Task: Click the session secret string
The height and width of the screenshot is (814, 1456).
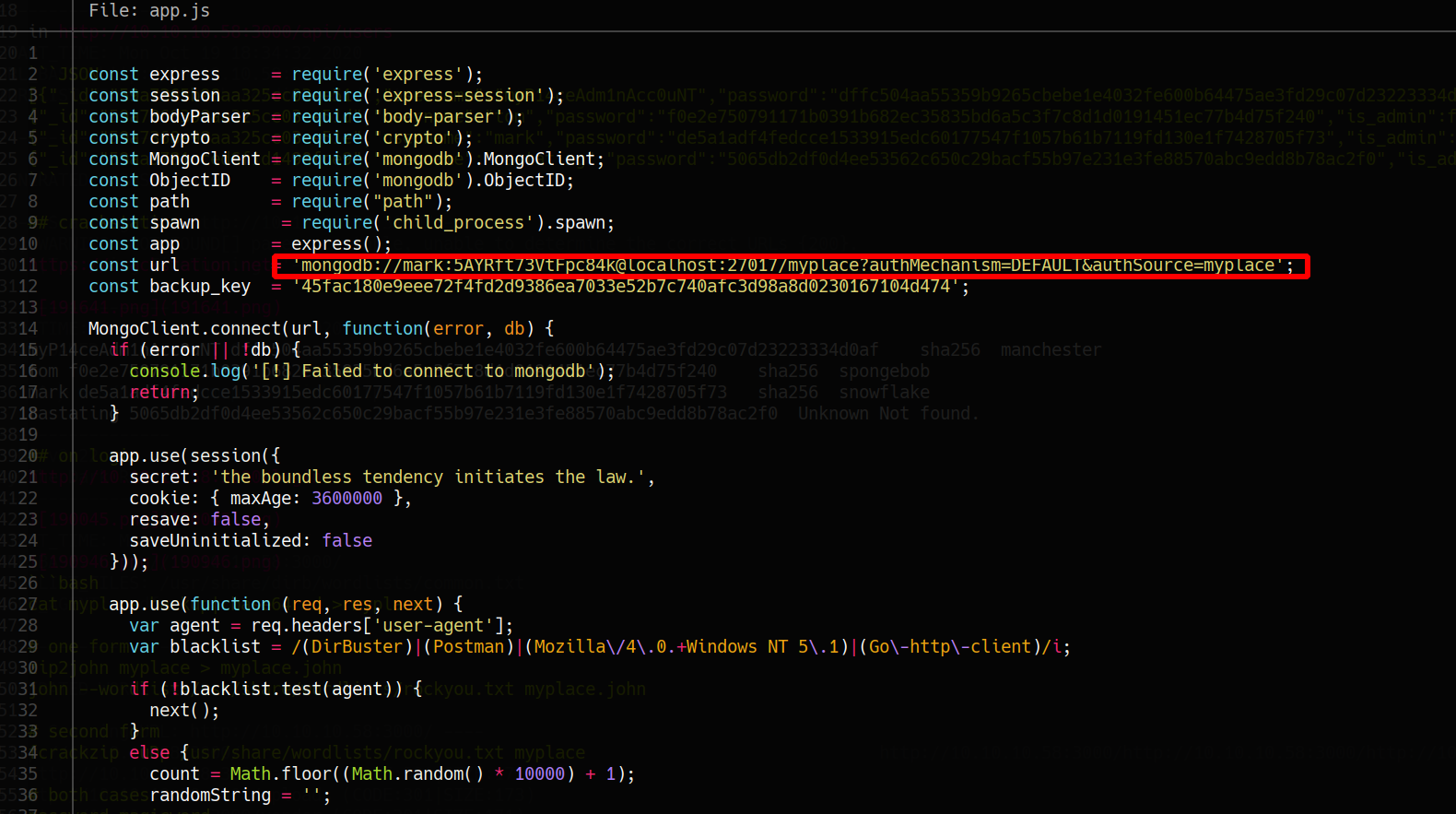Action: click(428, 478)
